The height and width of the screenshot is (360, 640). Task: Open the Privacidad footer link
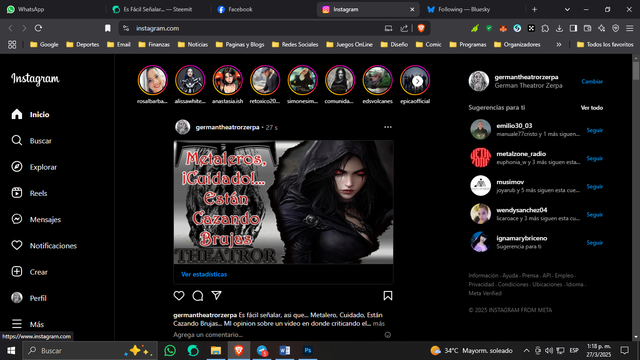coord(481,284)
